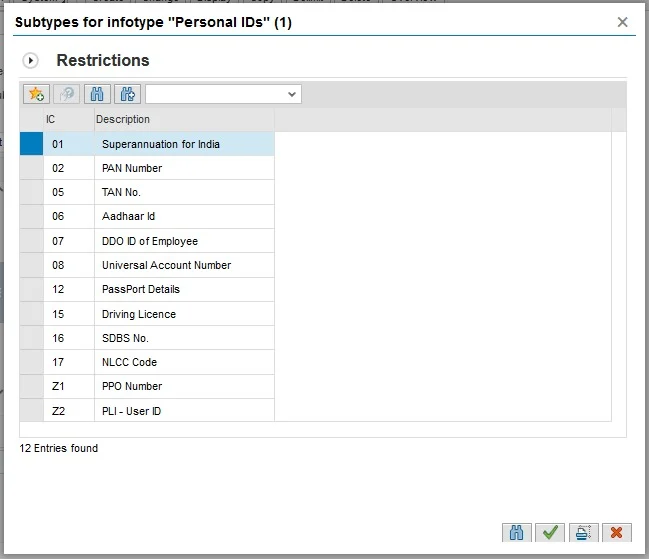Click the IC column header
This screenshot has height=559, width=649.
69,120
